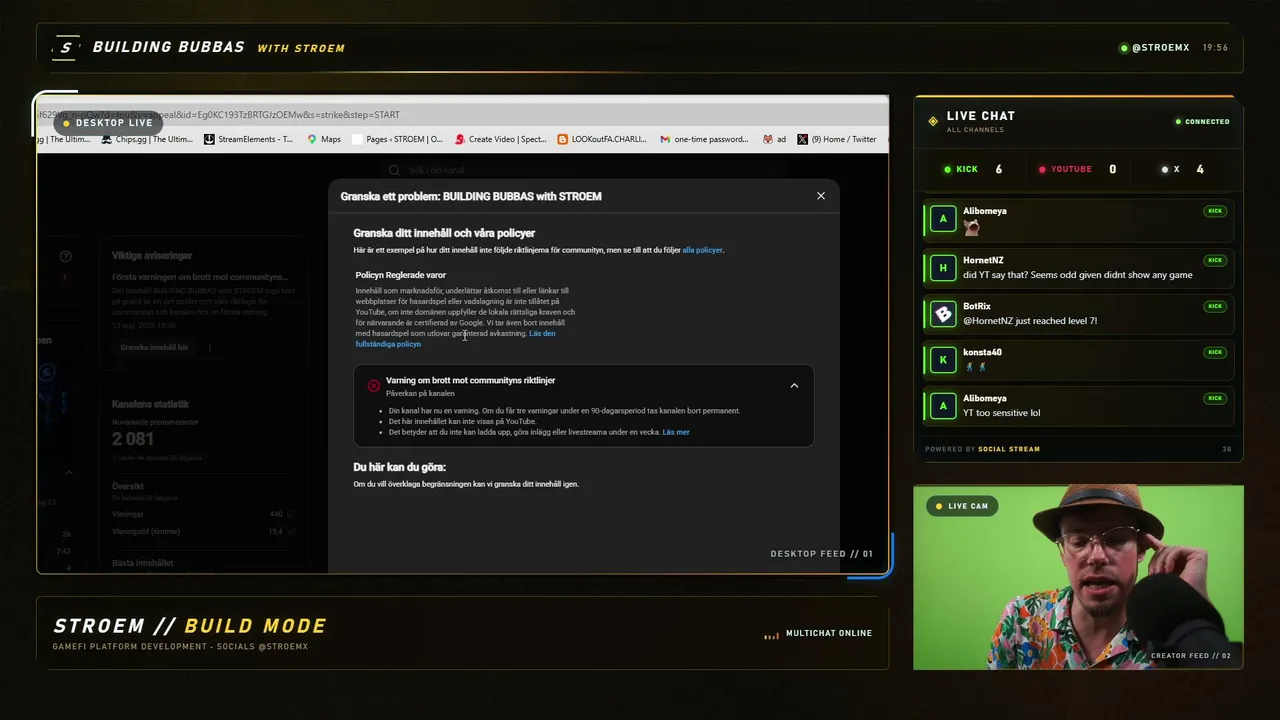1280x720 pixels.
Task: Click the help question mark icon in the sidebar
Action: [66, 257]
